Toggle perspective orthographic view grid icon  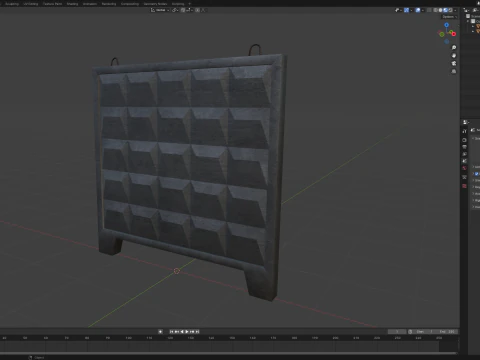(454, 71)
